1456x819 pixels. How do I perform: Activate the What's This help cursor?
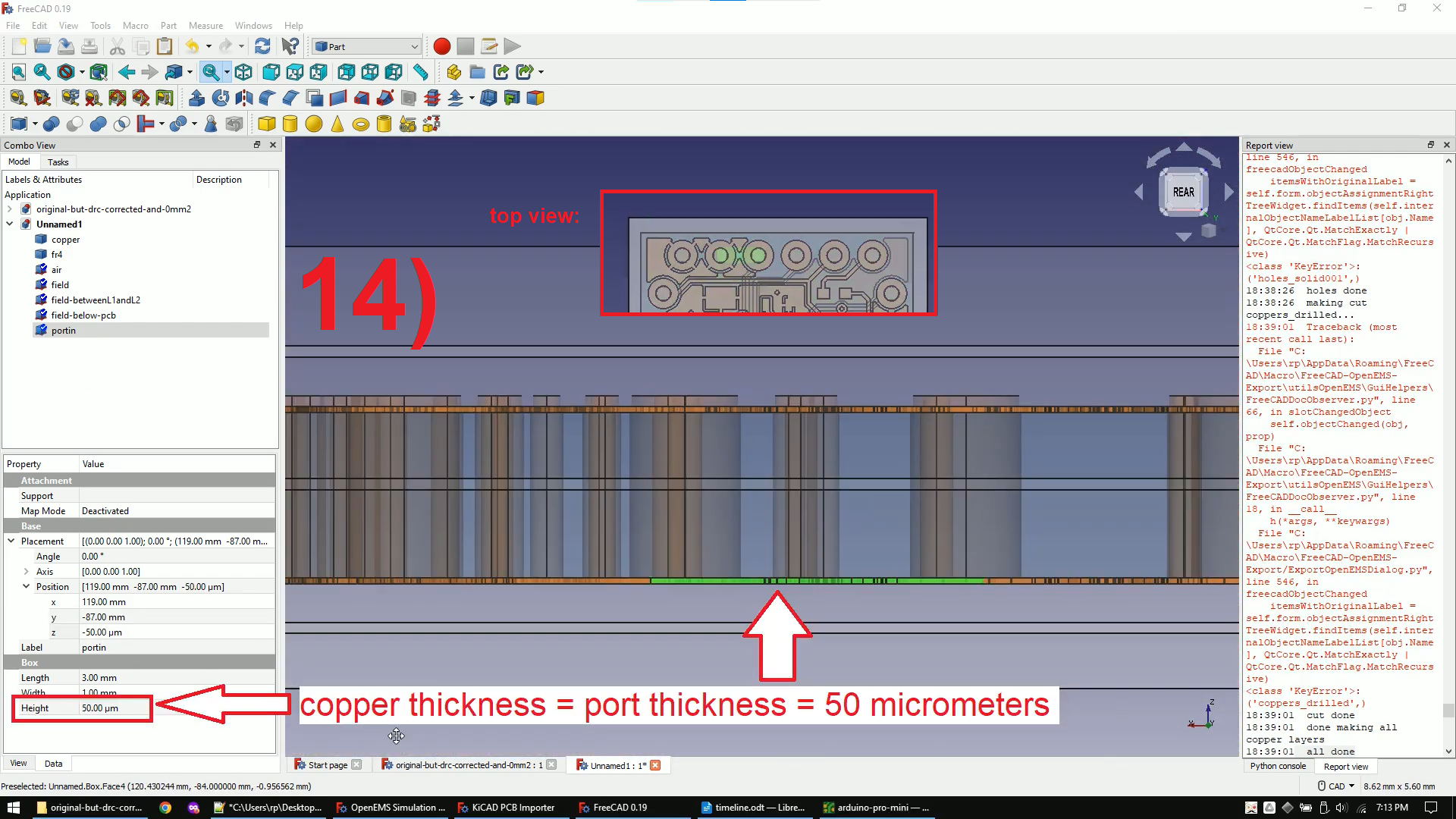(290, 46)
